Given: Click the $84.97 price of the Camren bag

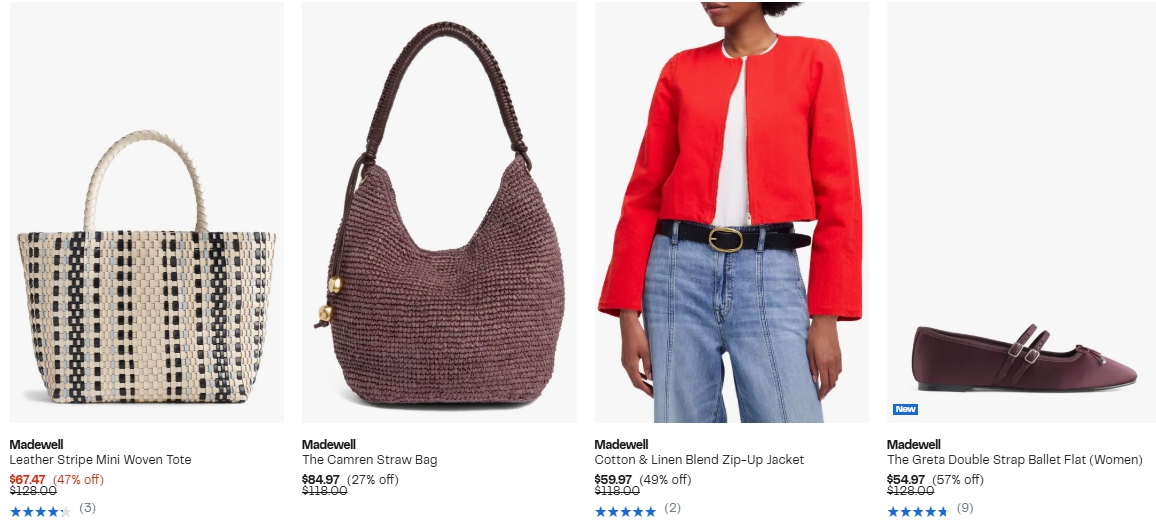Looking at the screenshot, I should (321, 480).
